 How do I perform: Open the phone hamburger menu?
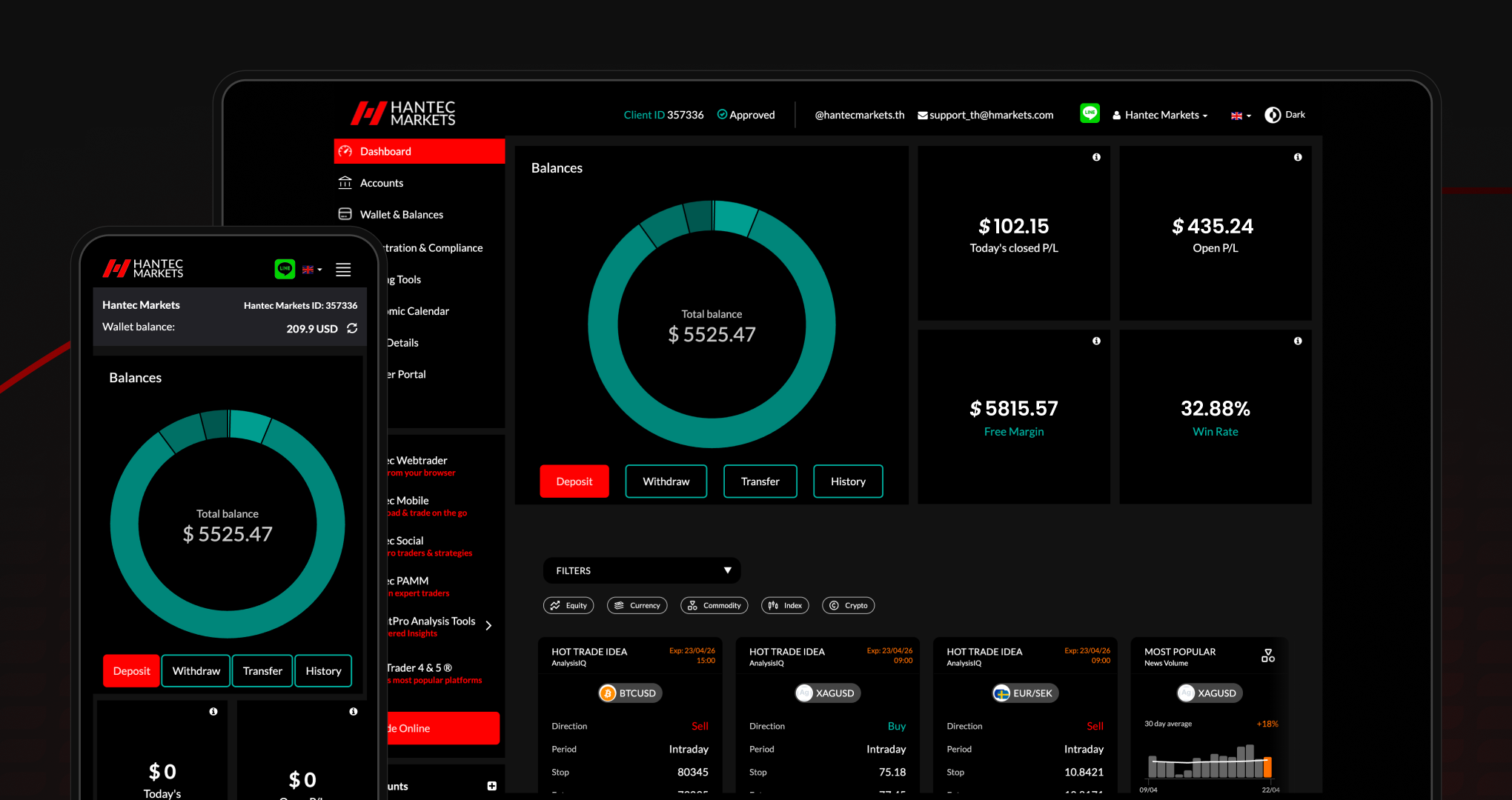343,270
